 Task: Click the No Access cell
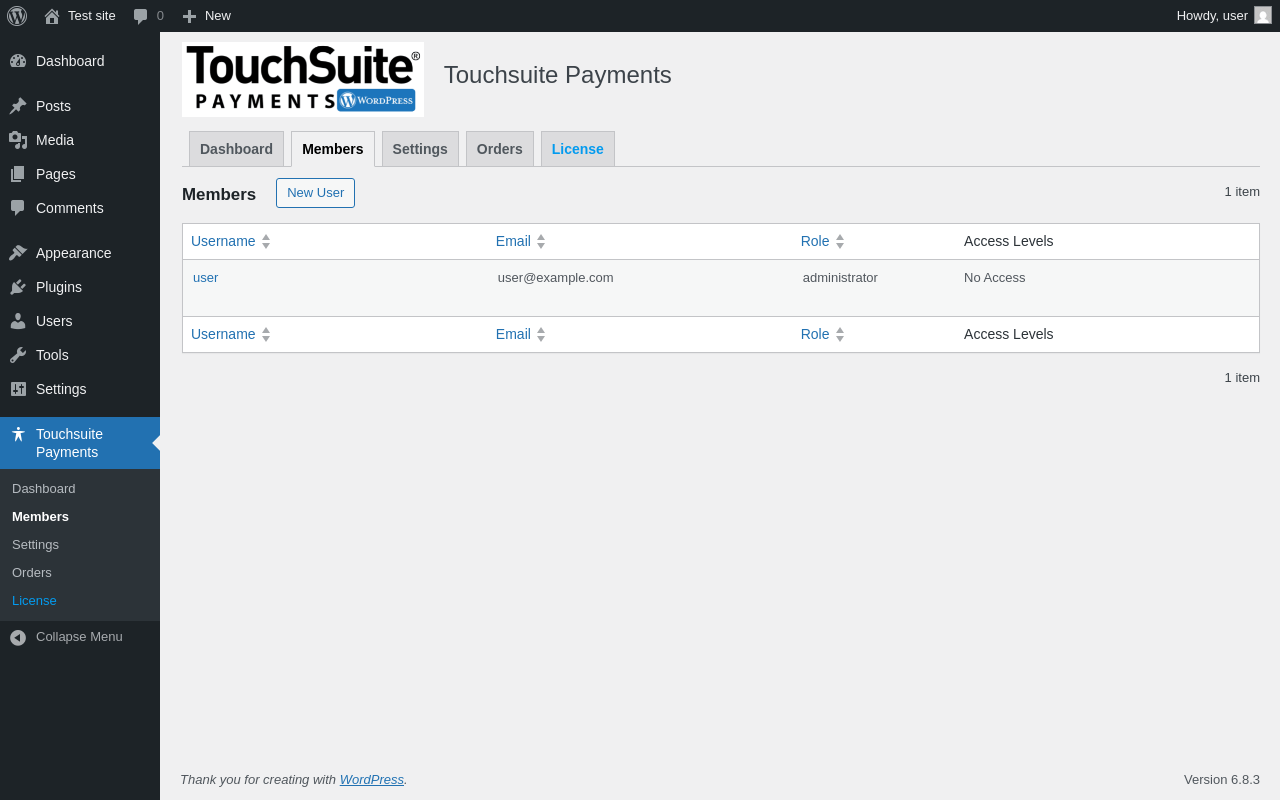pos(994,278)
